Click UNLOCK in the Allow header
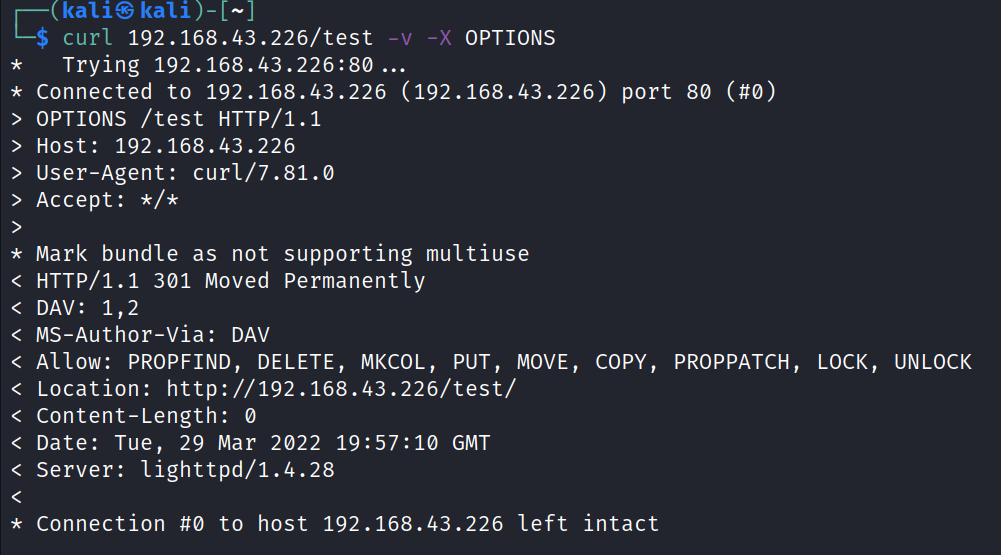This screenshot has height=555, width=1001. (933, 362)
